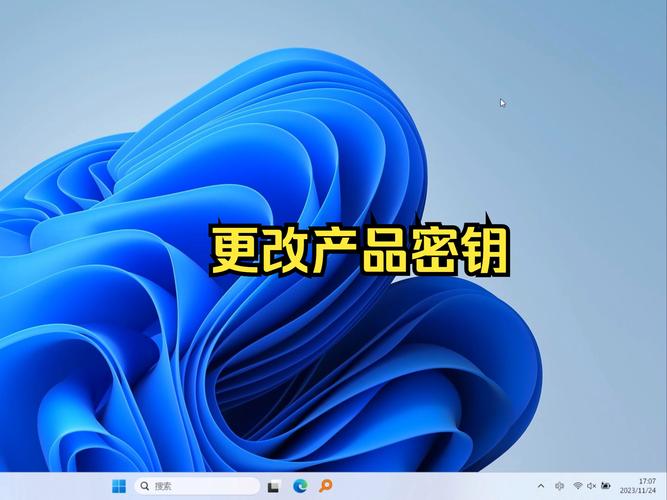Click the speaker tray icon beside the chevron

click(559, 486)
